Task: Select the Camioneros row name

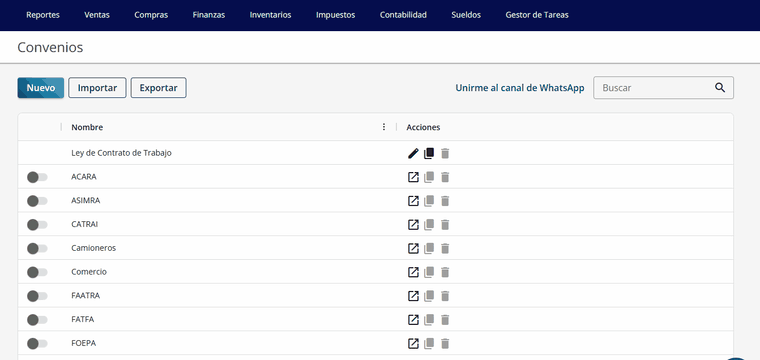Action: (94, 248)
